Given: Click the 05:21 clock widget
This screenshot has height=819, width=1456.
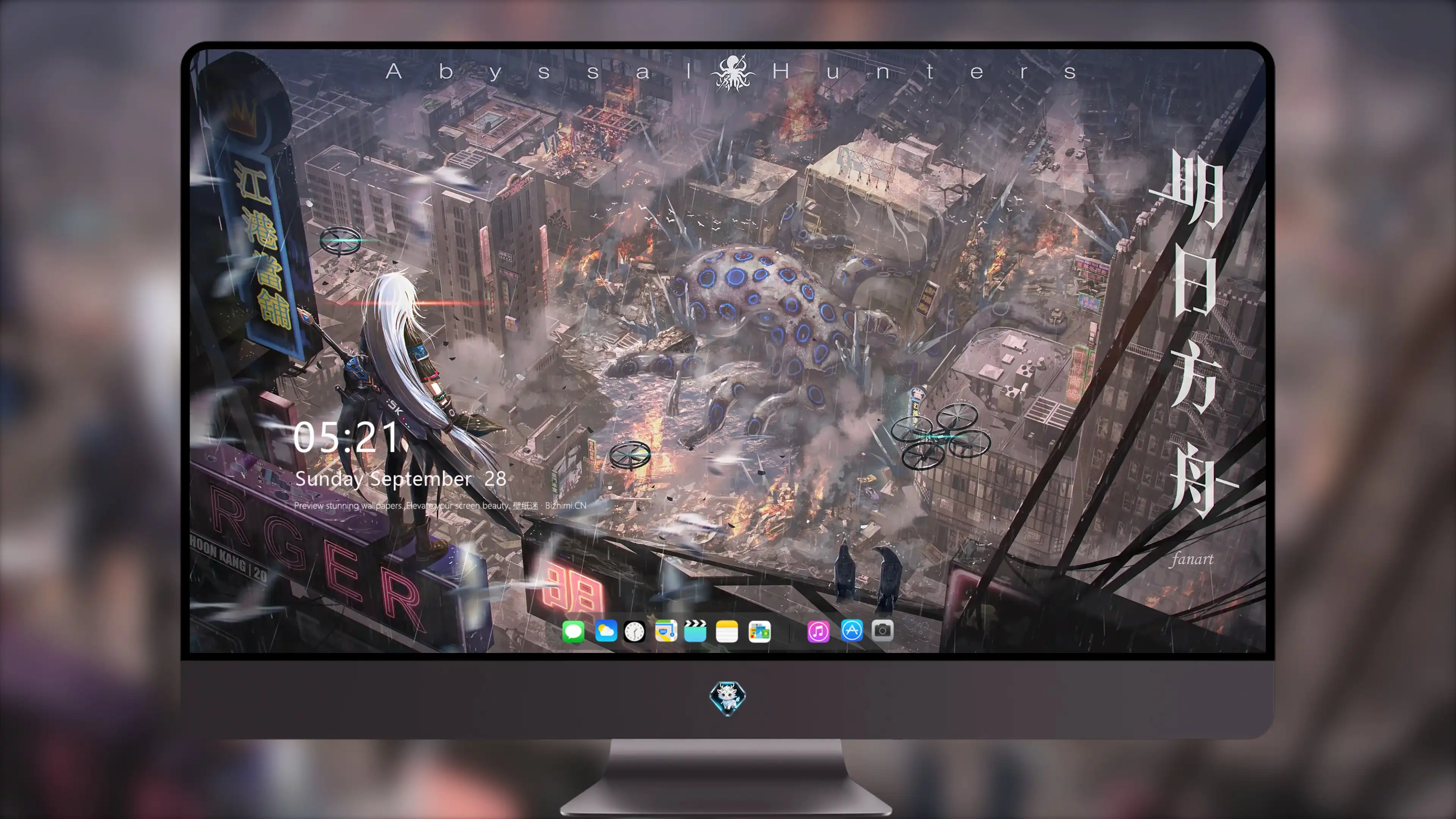Looking at the screenshot, I should 346,438.
